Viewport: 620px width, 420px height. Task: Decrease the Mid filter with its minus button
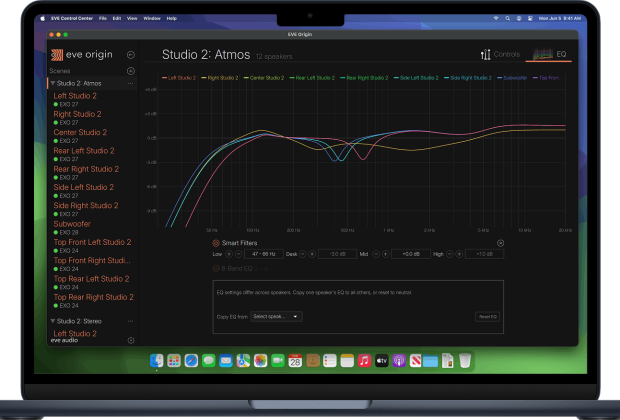tap(376, 254)
